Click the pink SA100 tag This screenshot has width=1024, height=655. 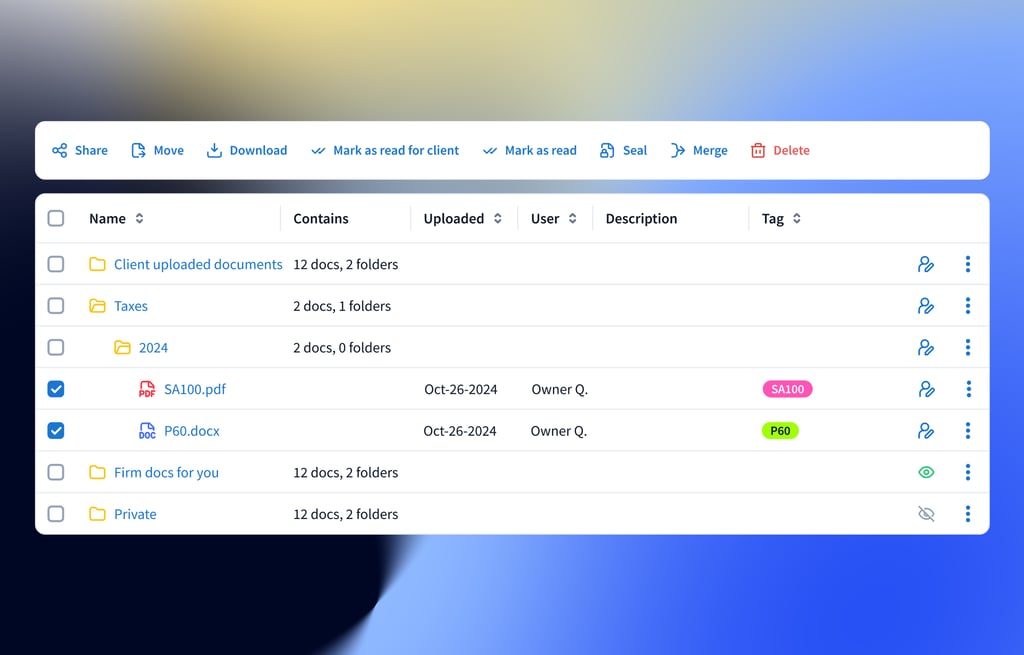tap(787, 389)
